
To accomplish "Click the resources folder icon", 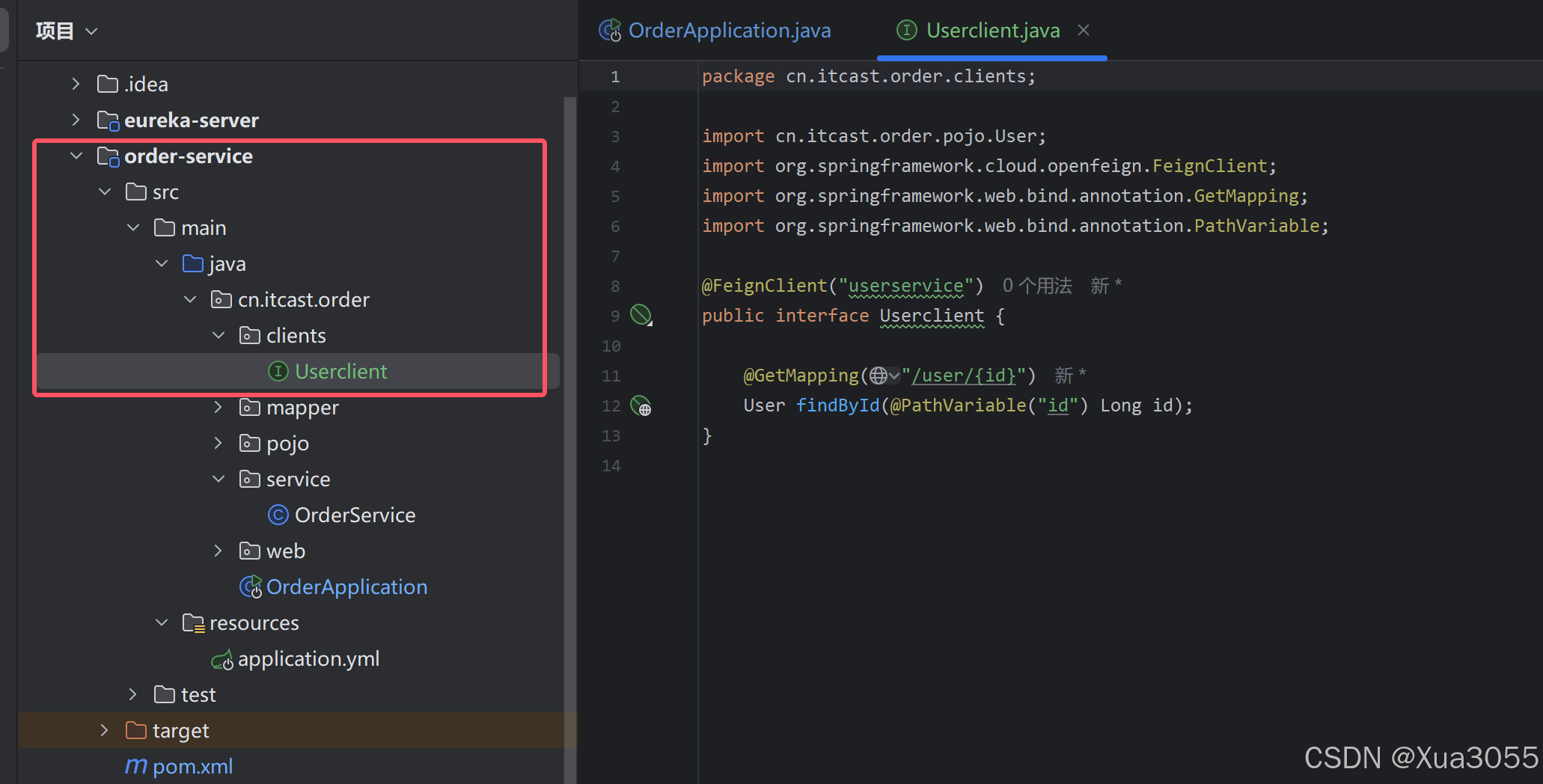I will [194, 622].
